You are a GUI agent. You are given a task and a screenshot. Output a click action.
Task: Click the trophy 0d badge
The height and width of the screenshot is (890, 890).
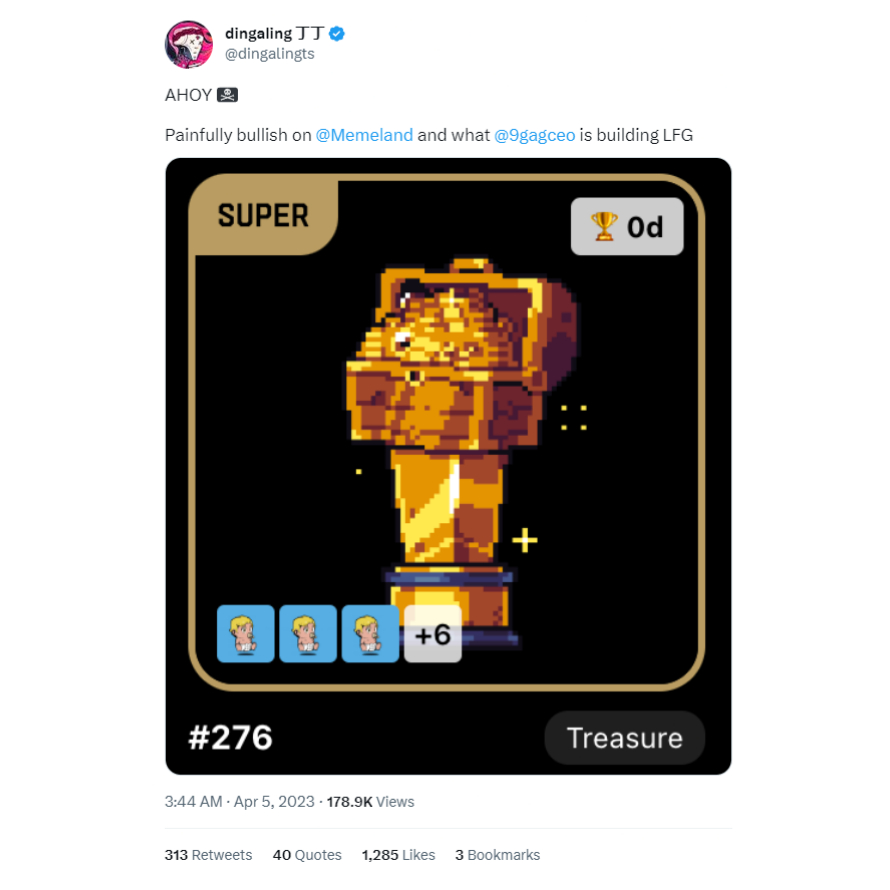(627, 226)
